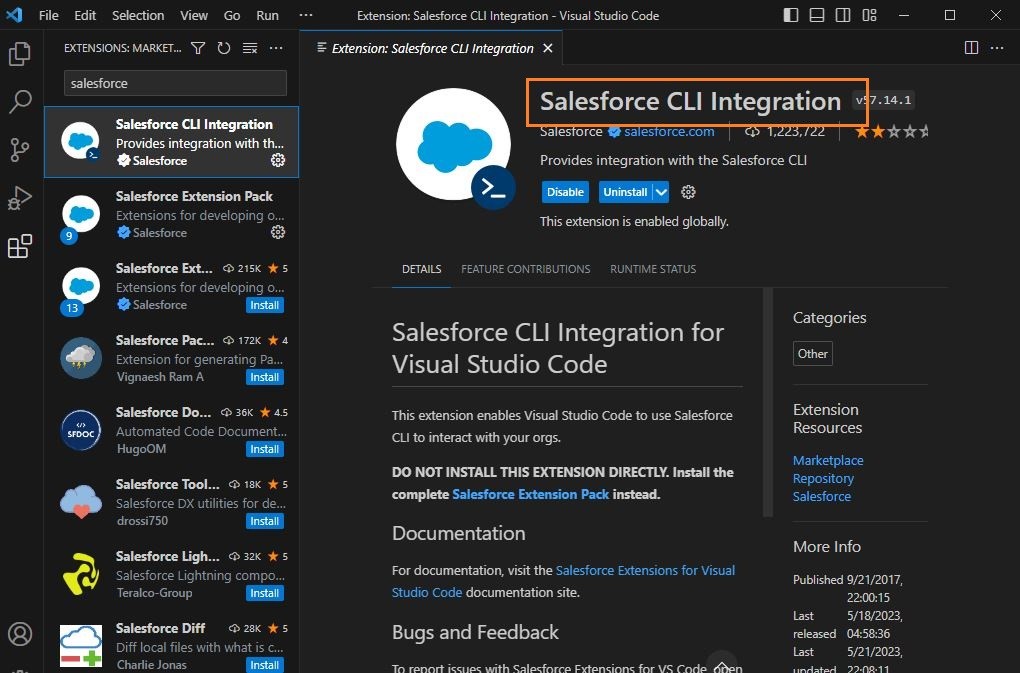Open the Source Control view
Screen dimensions: 1020x673
(x=20, y=150)
